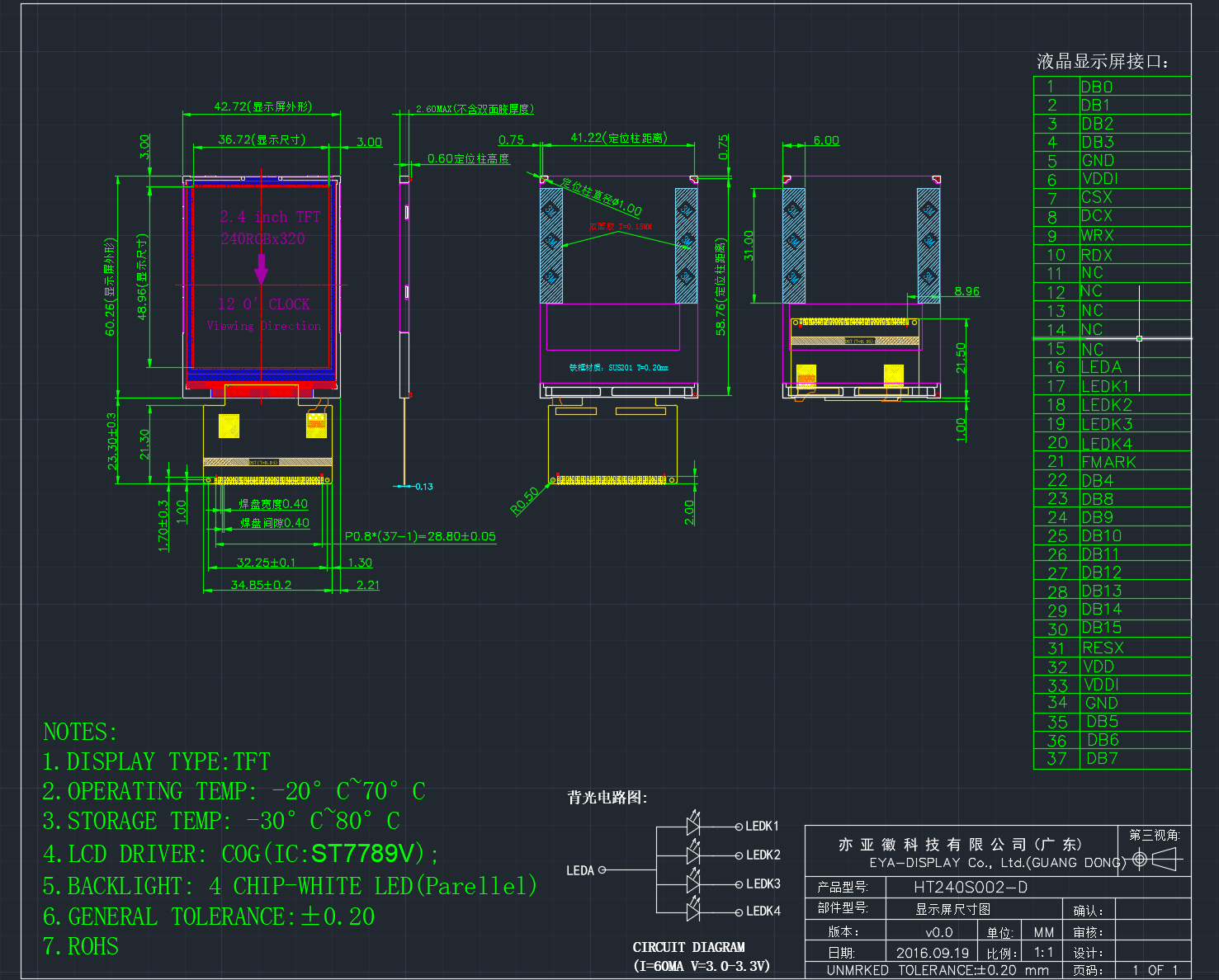Select the VDD label in row 32
This screenshot has height=980, width=1219.
tap(1099, 667)
